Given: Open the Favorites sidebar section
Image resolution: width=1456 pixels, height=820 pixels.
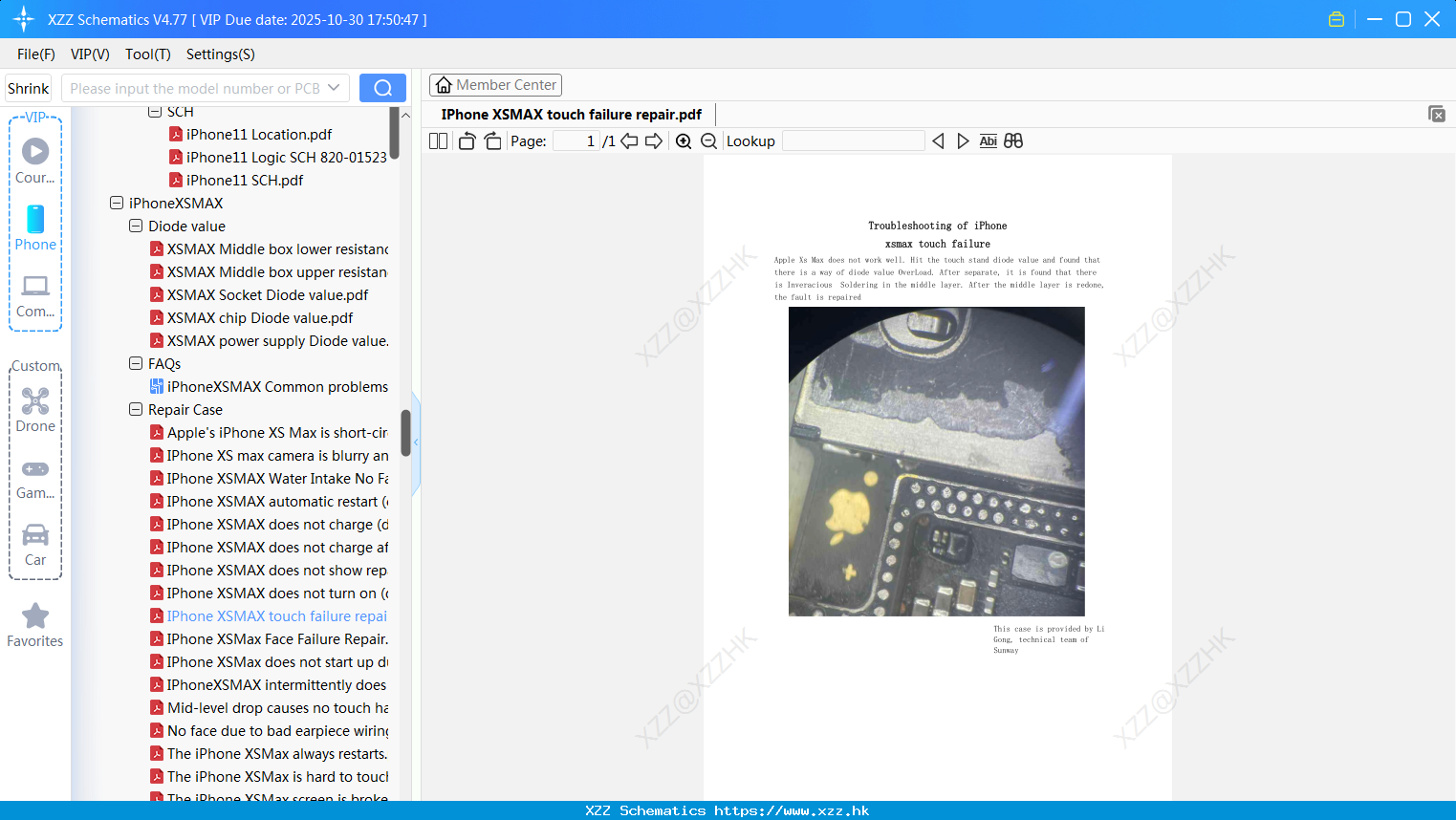Looking at the screenshot, I should [x=35, y=625].
